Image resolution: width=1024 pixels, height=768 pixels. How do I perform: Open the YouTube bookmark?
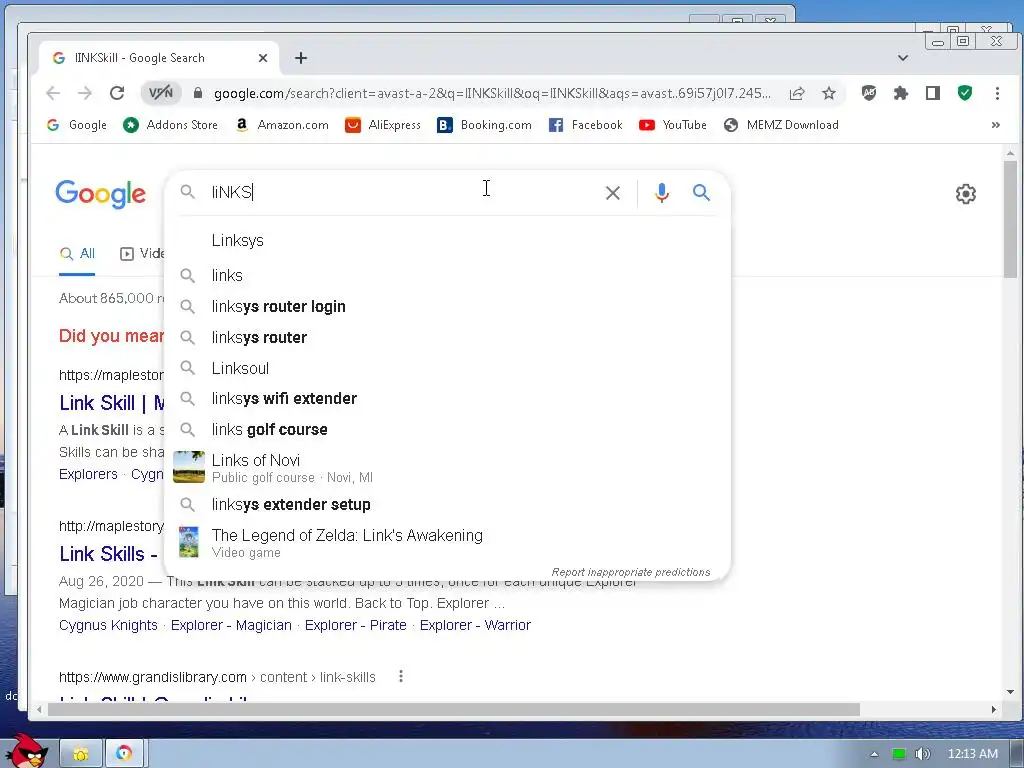click(673, 125)
